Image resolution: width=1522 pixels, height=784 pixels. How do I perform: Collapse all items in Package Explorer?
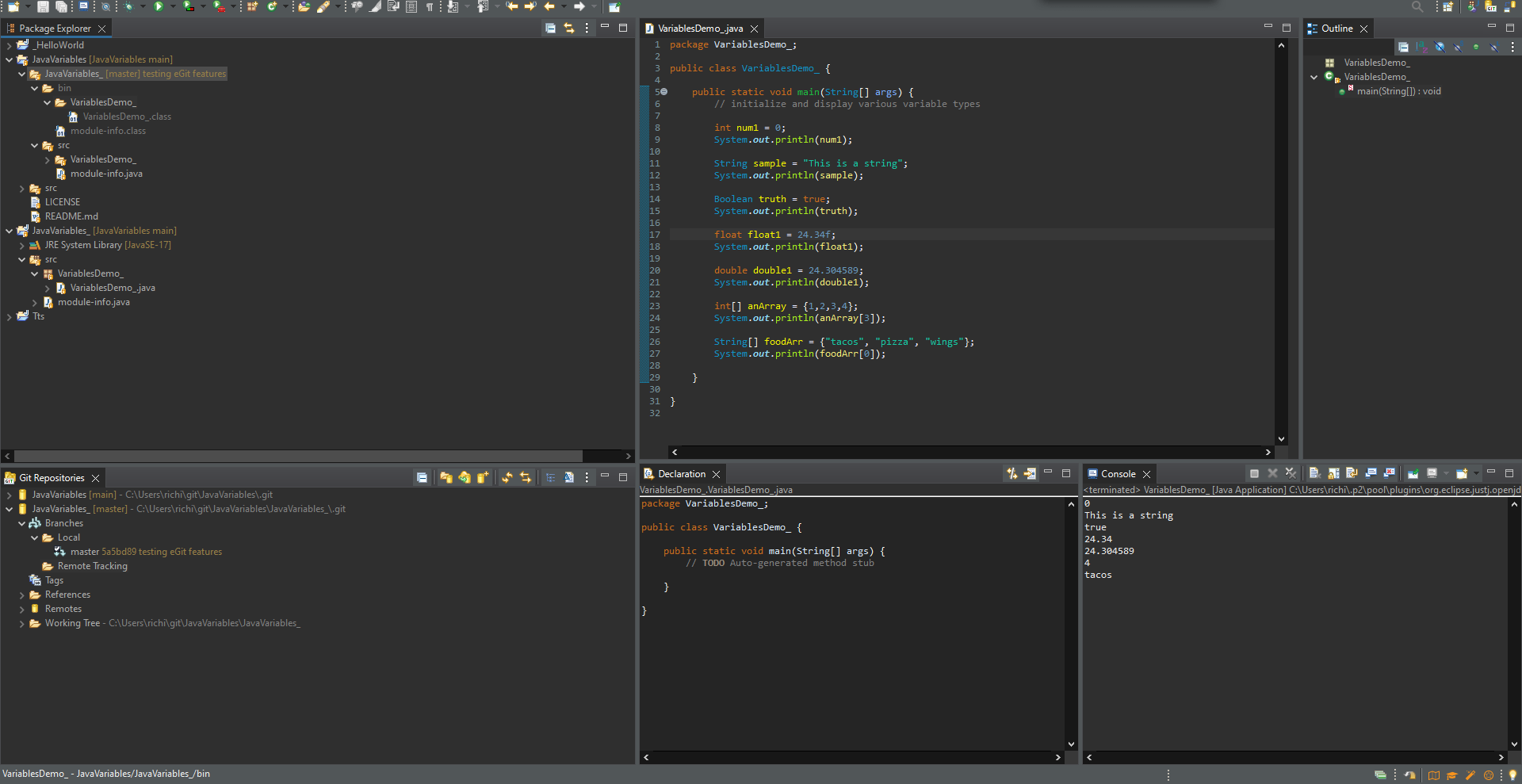point(550,28)
